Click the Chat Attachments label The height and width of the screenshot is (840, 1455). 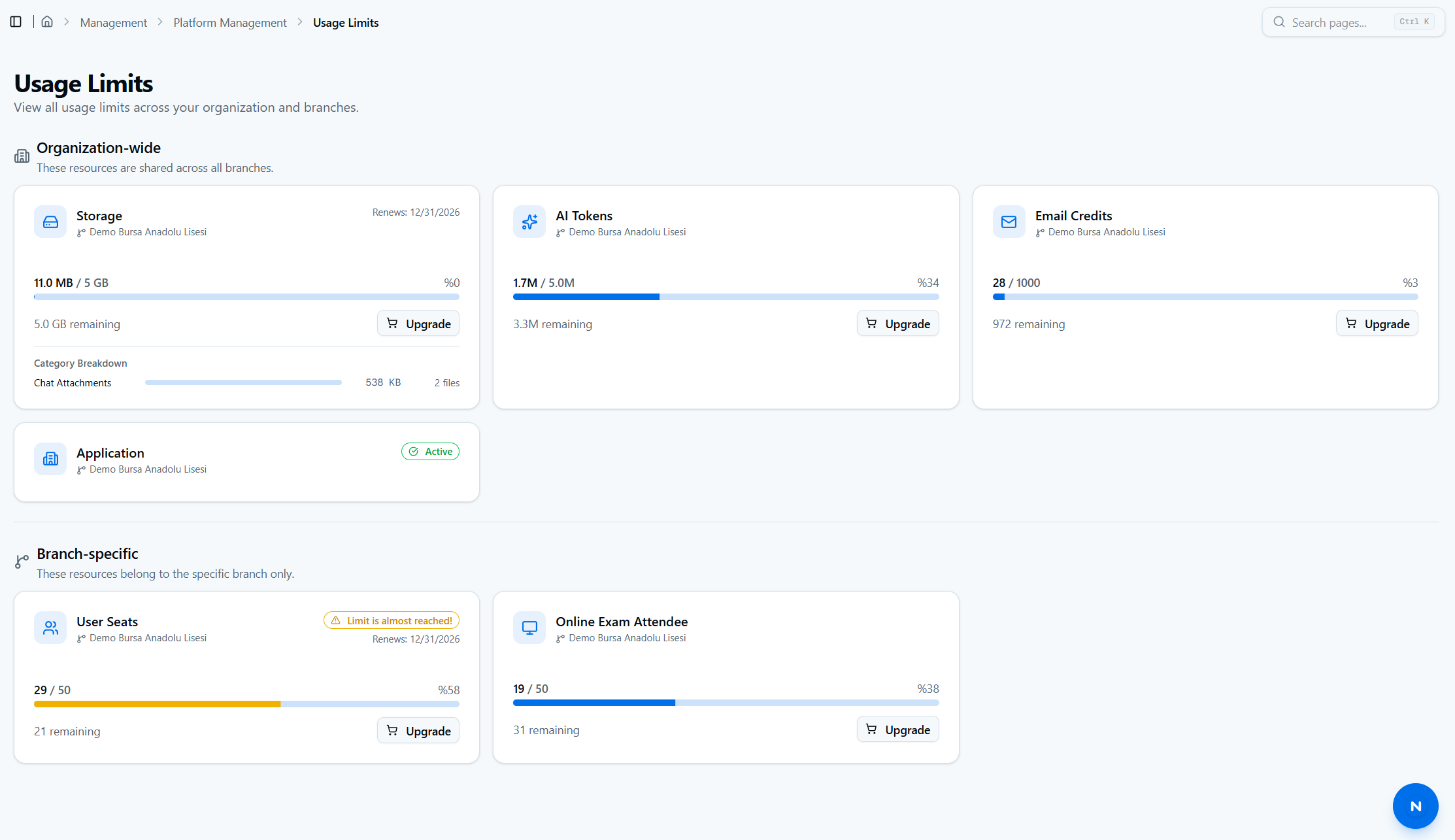73,383
